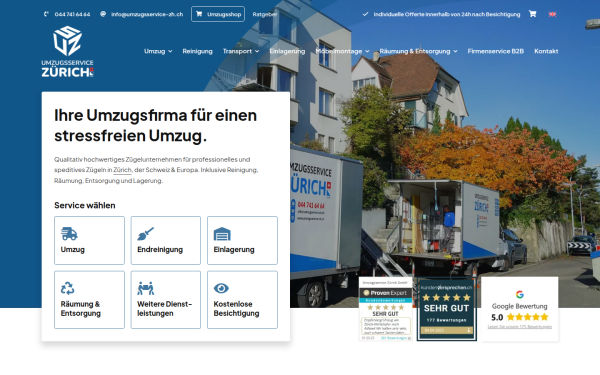Open the Einlagerung menu item

287,51
